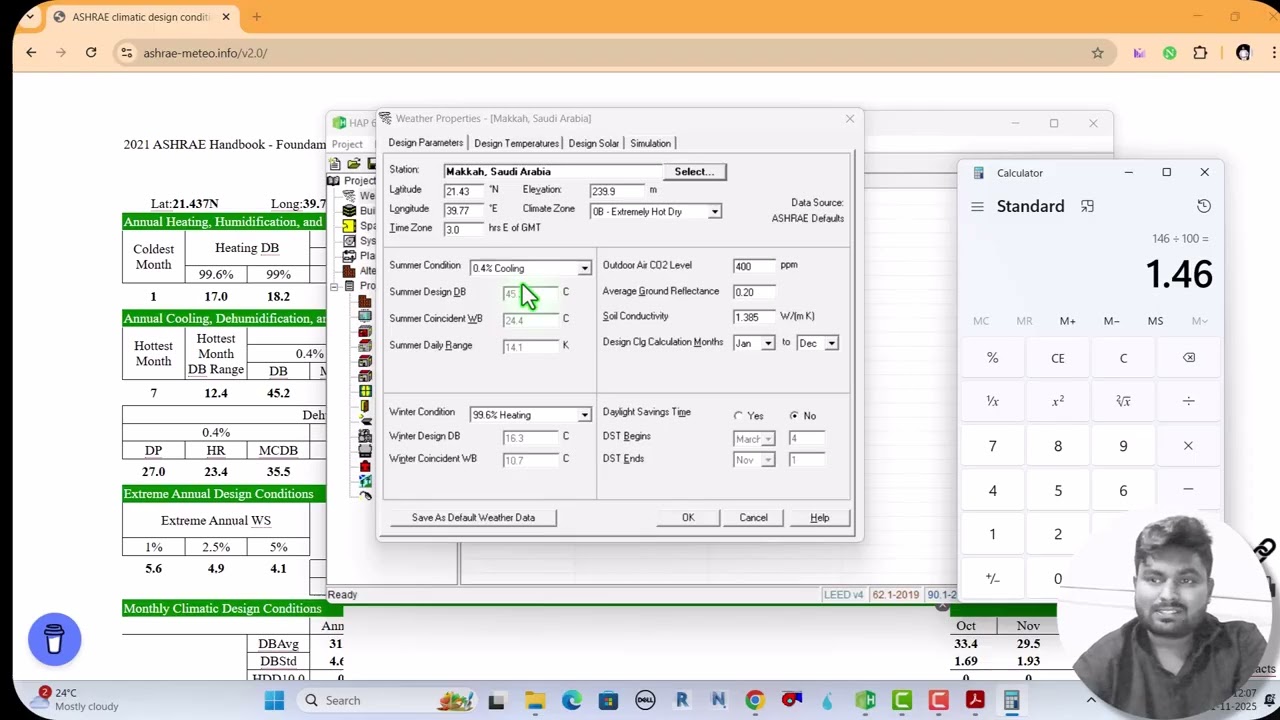Collapse the Project Libraries tree node
The image size is (1280, 720).
334,286
